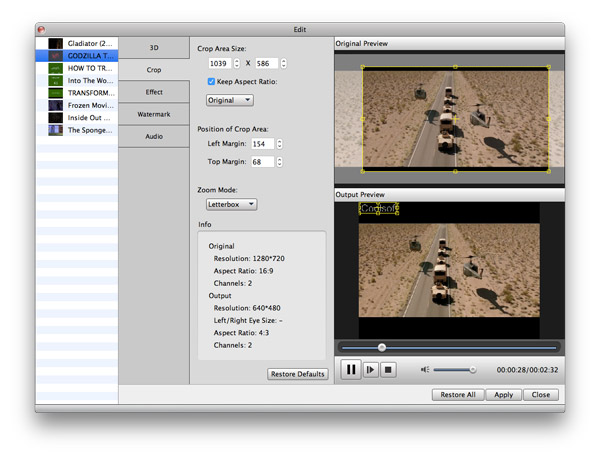This screenshot has width=600, height=460.
Task: Click the crop width stepper arrows
Action: [237, 62]
